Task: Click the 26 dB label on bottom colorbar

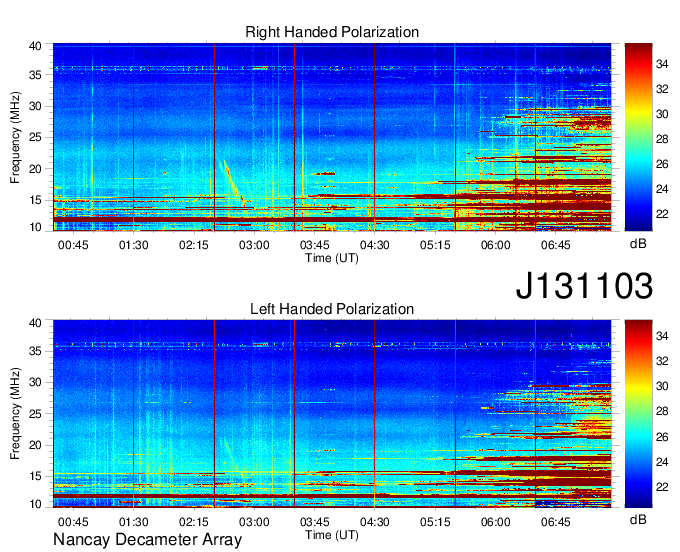Action: 662,437
